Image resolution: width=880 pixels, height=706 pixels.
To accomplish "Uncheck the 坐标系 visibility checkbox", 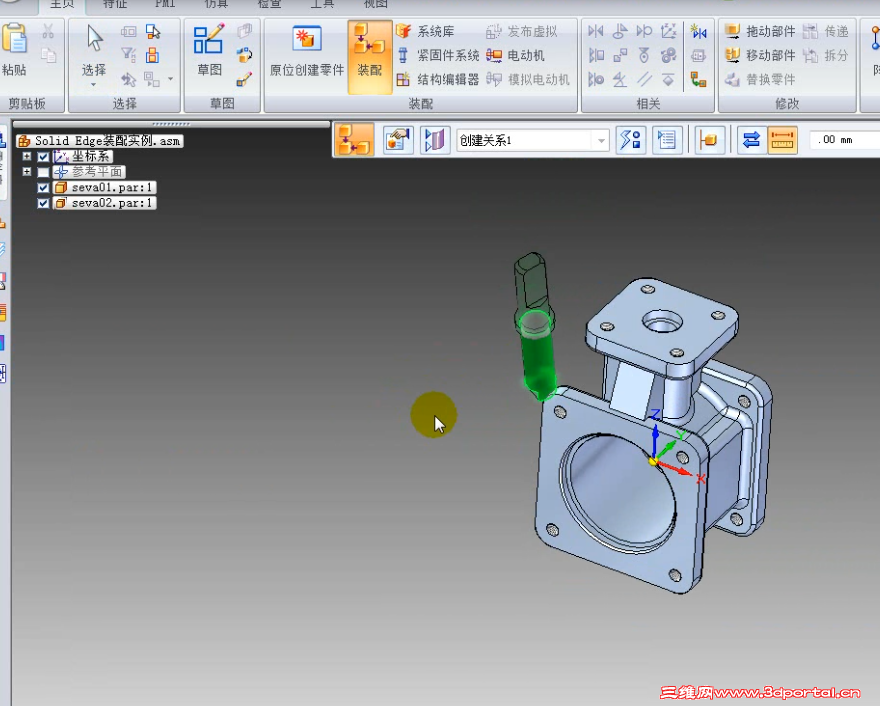I will coord(43,157).
